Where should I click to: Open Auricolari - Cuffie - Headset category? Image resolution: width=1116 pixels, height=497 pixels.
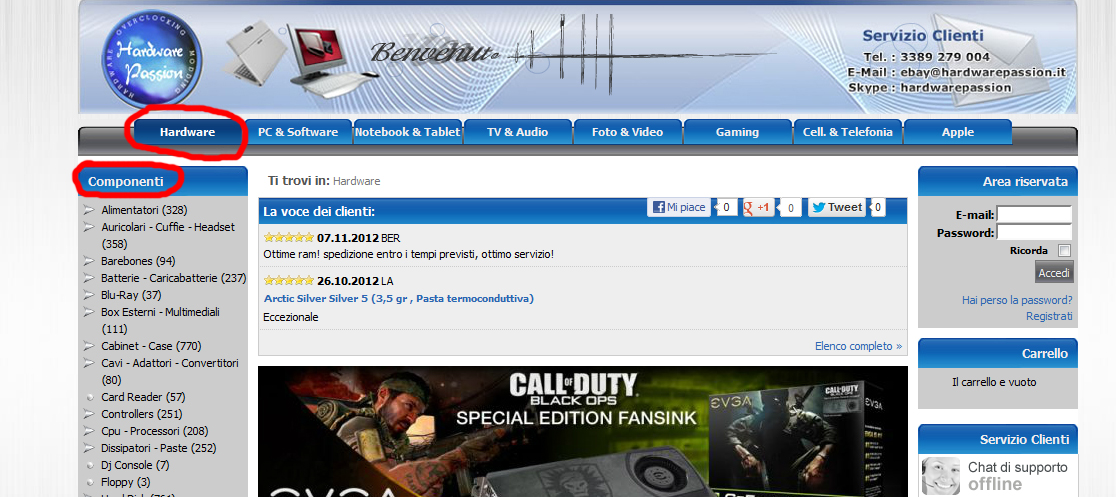tap(168, 236)
